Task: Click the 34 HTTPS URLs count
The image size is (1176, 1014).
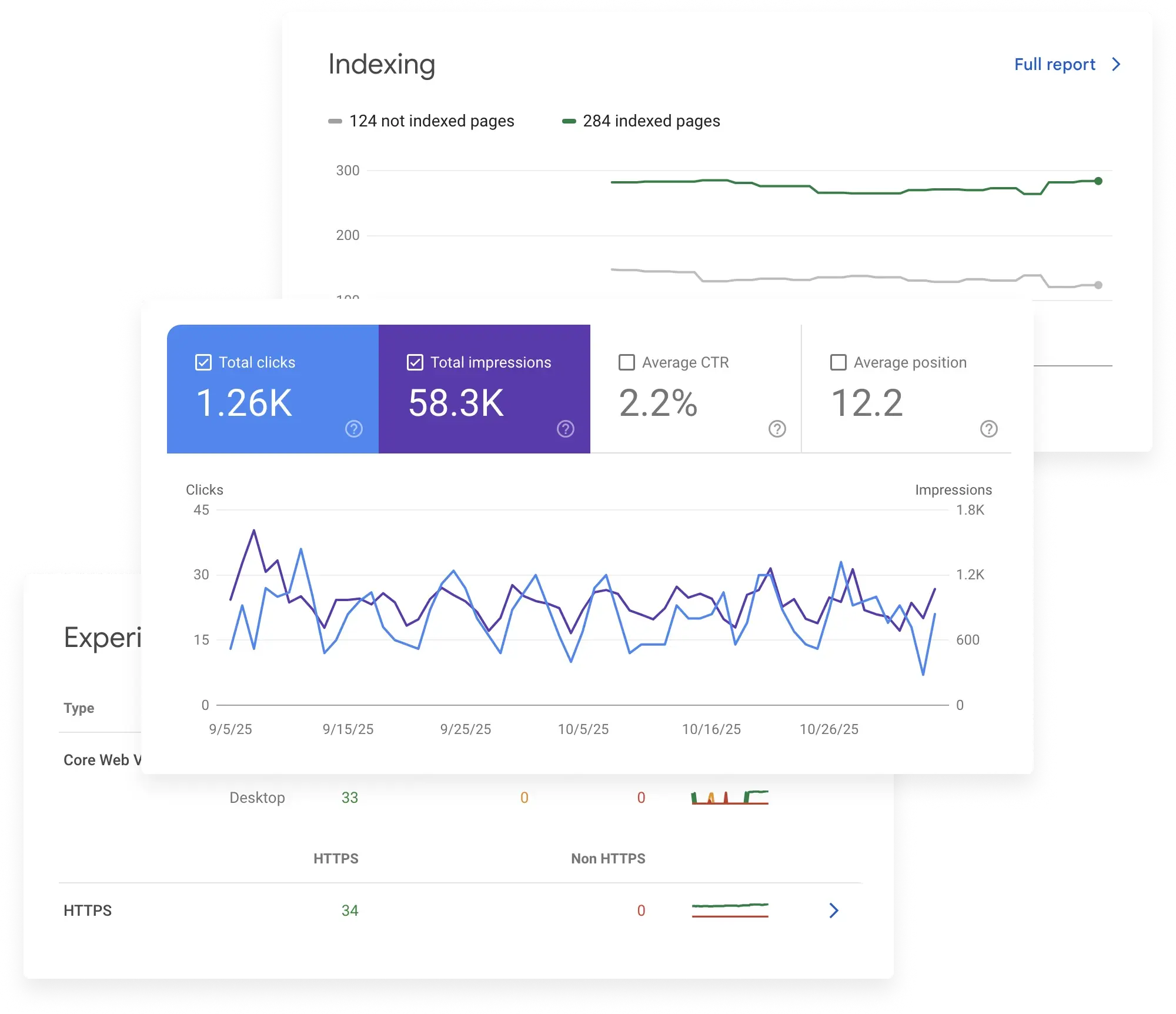Action: (x=350, y=910)
